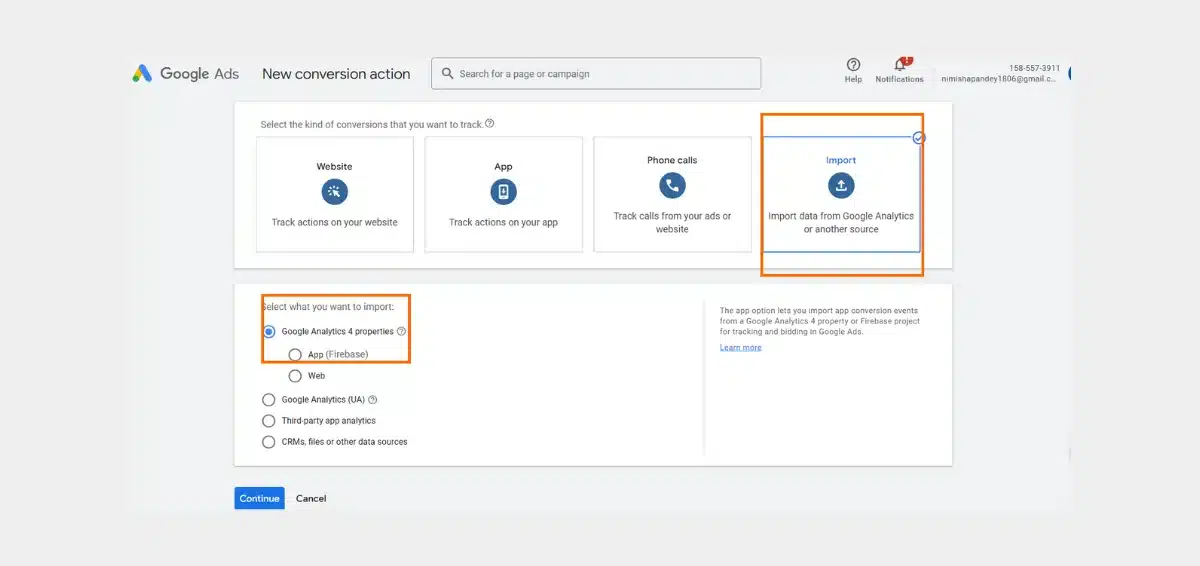
Task: Click the Continue button
Action: pyautogui.click(x=259, y=498)
